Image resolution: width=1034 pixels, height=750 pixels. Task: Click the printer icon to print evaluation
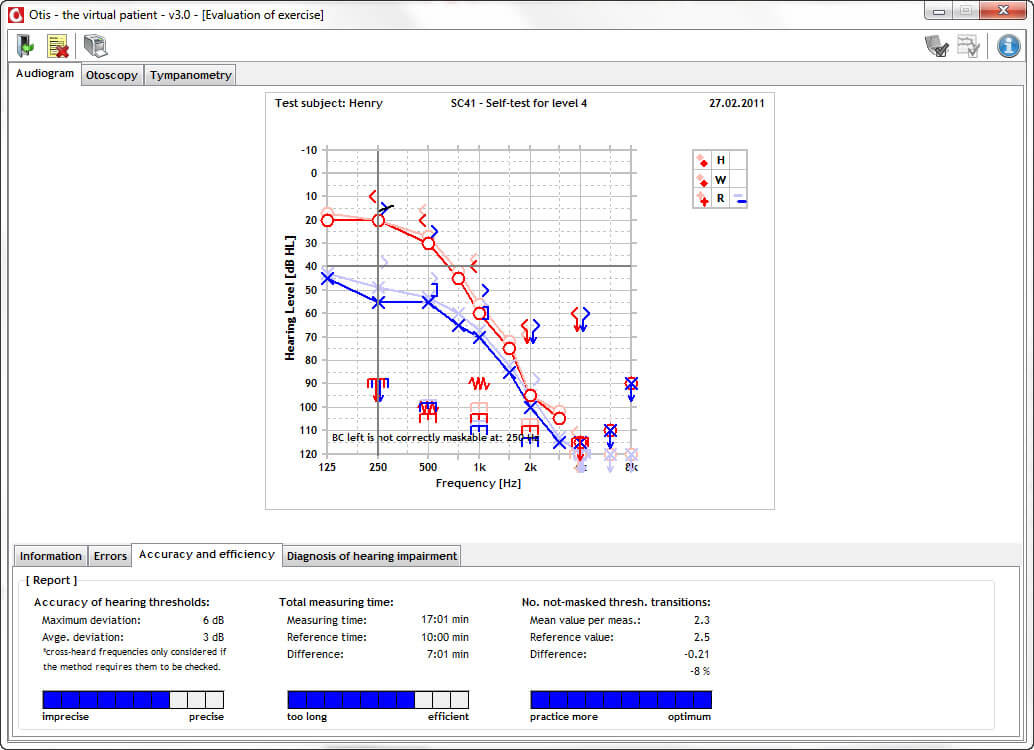click(x=95, y=46)
